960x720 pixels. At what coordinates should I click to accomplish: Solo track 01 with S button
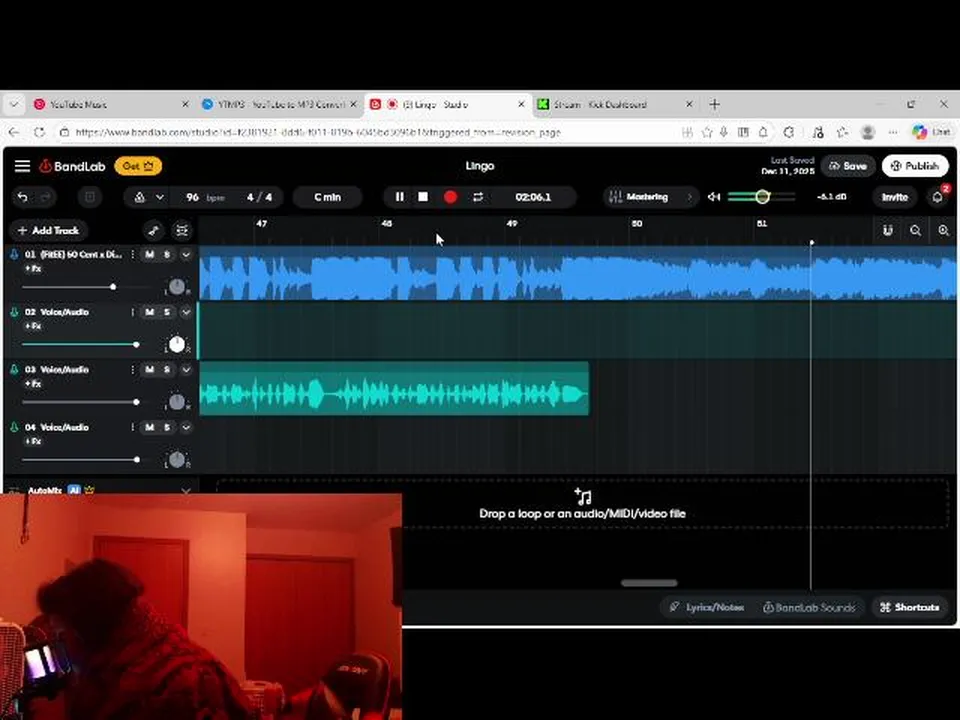coord(167,255)
